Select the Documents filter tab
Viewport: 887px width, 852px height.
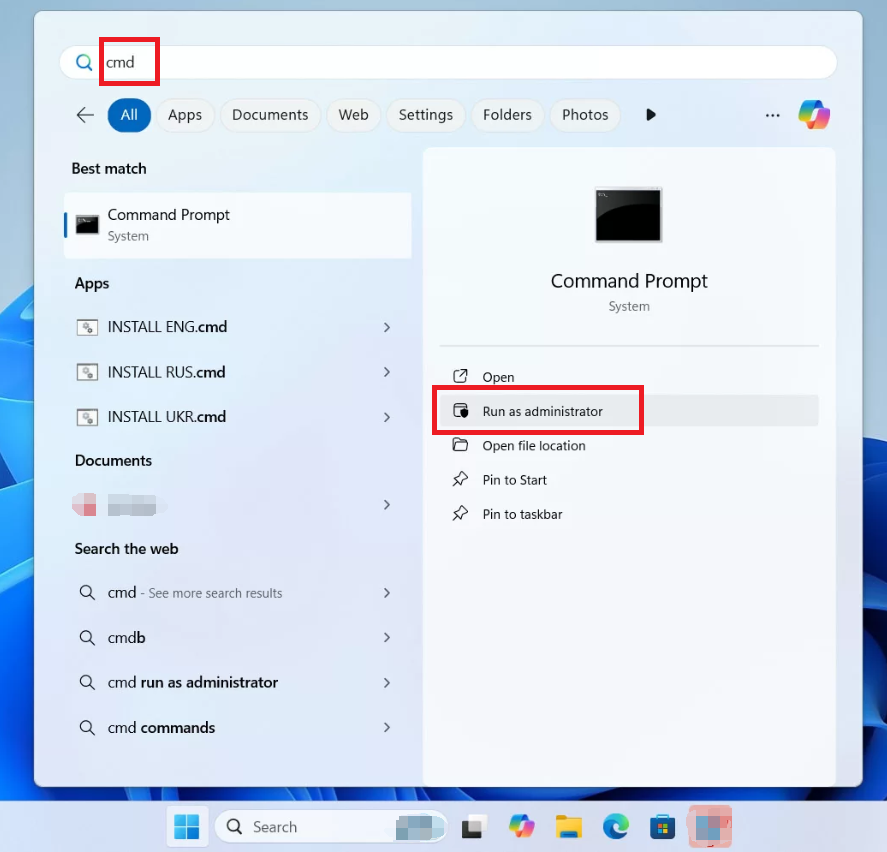[x=270, y=115]
